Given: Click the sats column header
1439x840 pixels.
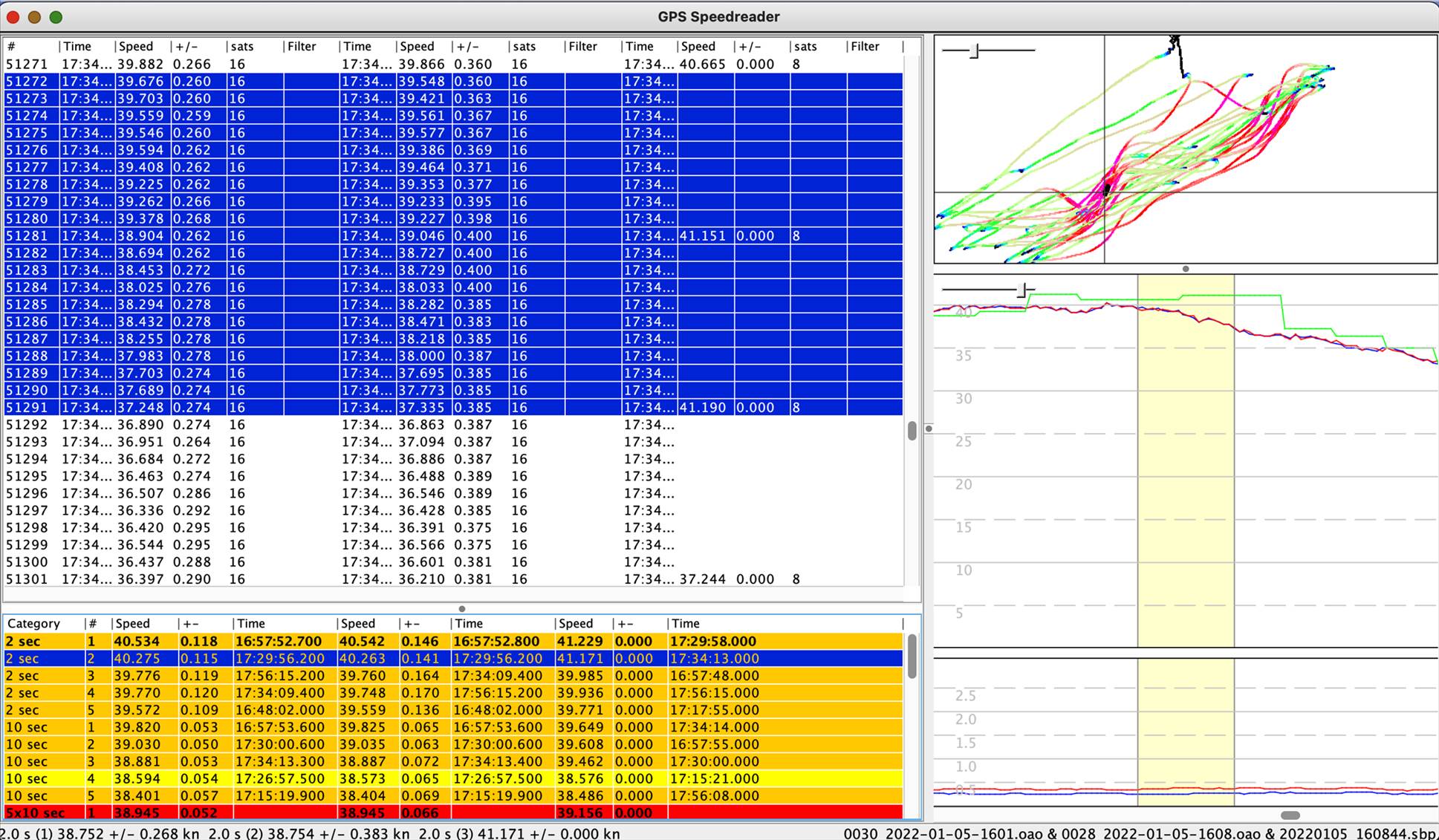Looking at the screenshot, I should click(241, 46).
